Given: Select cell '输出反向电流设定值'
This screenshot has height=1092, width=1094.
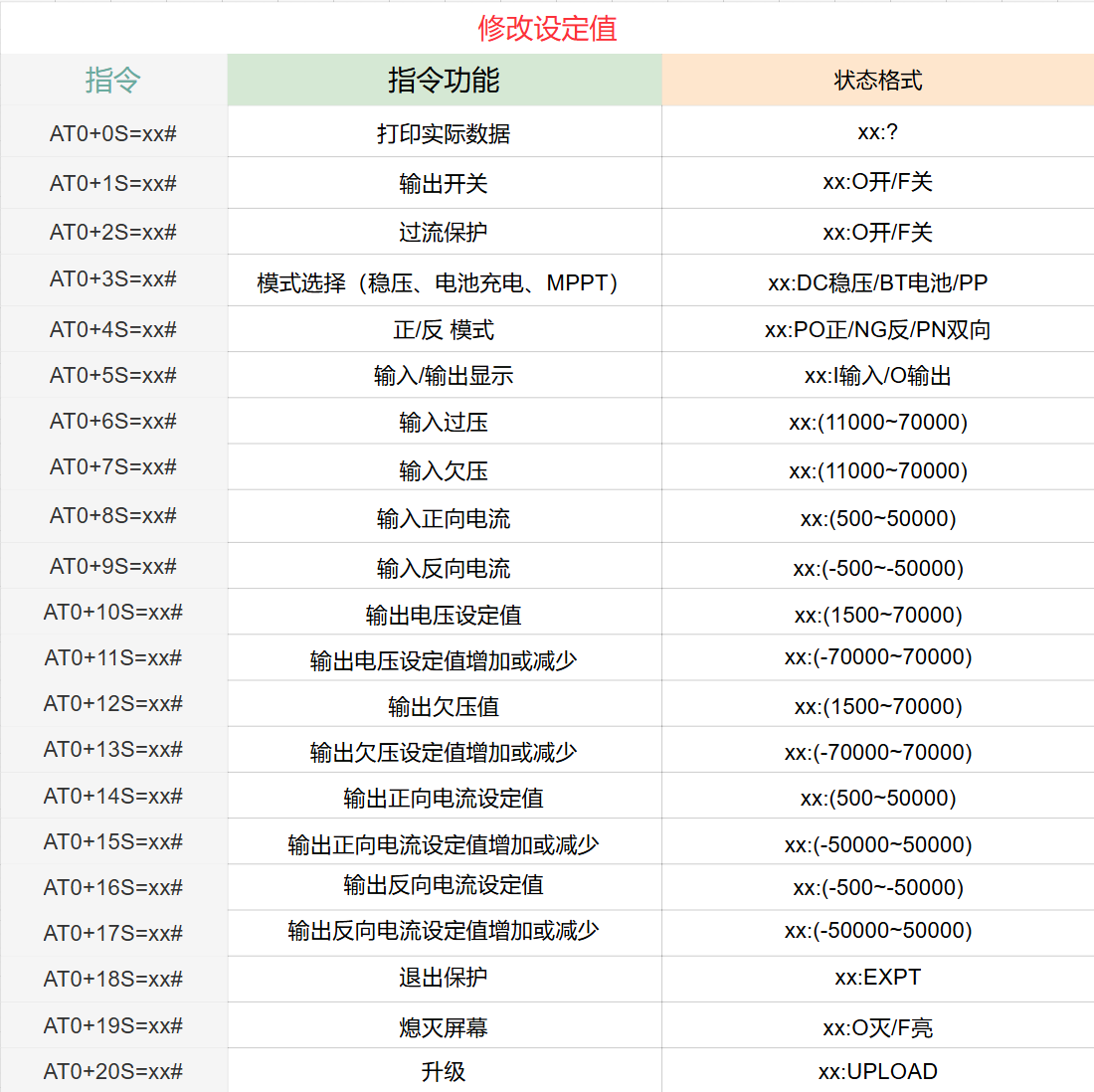Looking at the screenshot, I should 444,885.
